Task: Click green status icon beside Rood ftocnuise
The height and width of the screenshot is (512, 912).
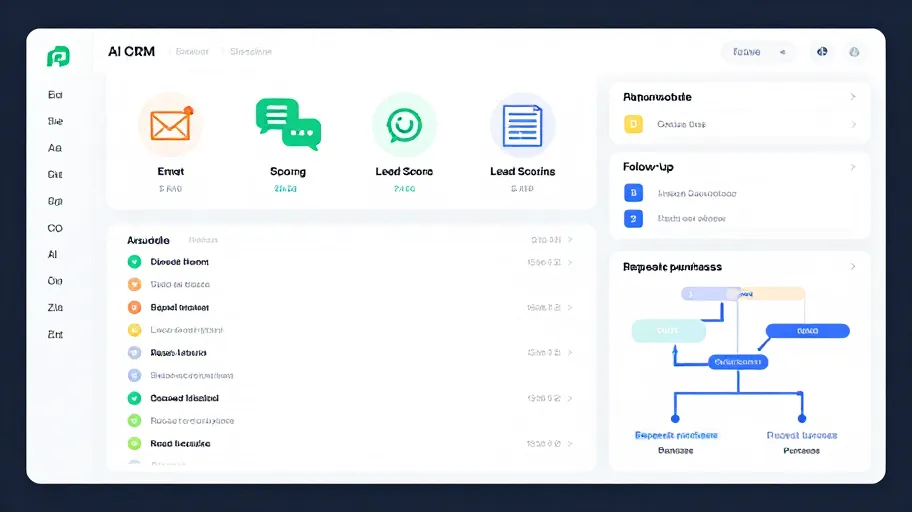Action: pos(134,443)
